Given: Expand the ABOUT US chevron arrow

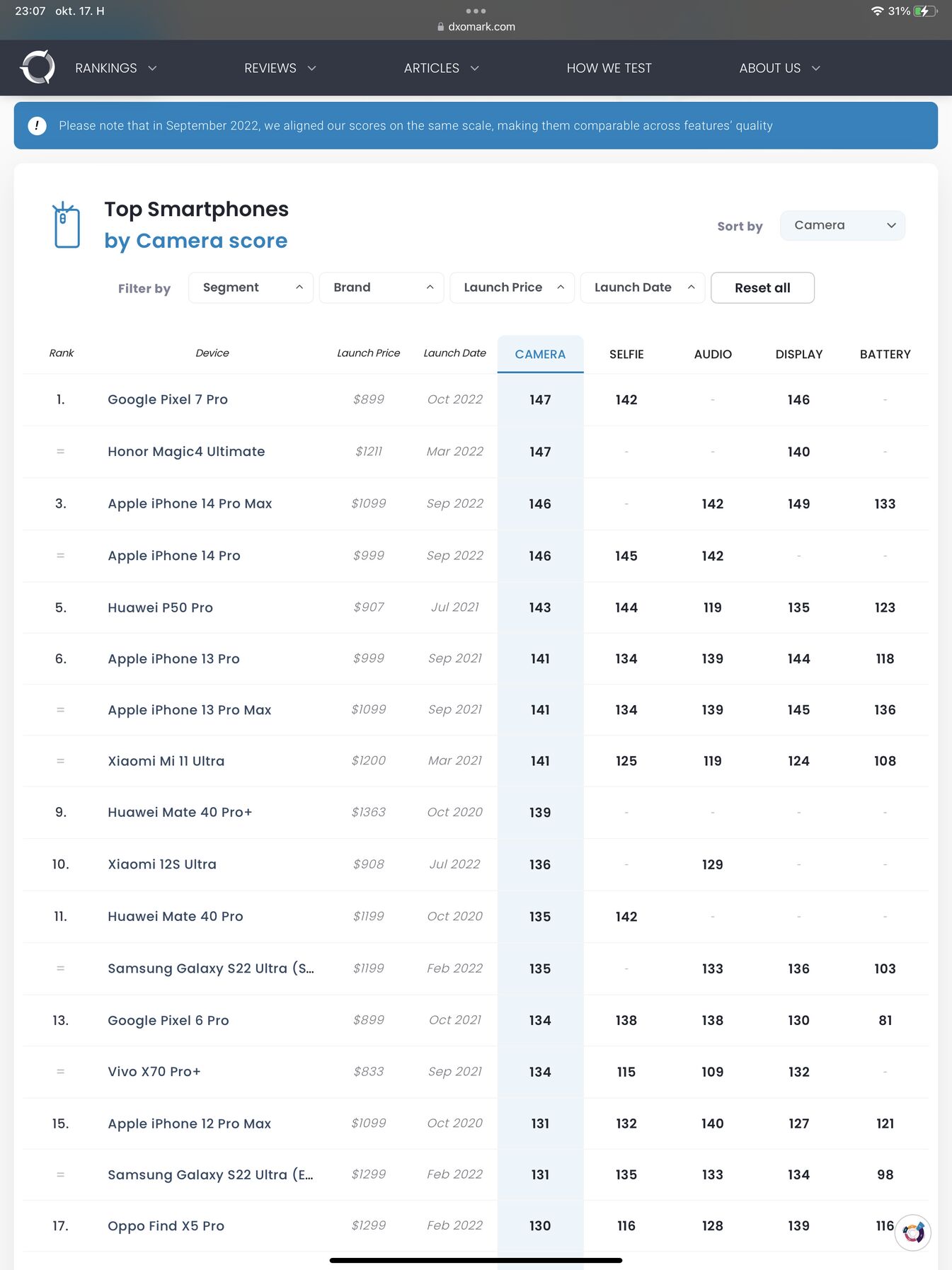Looking at the screenshot, I should click(x=815, y=68).
